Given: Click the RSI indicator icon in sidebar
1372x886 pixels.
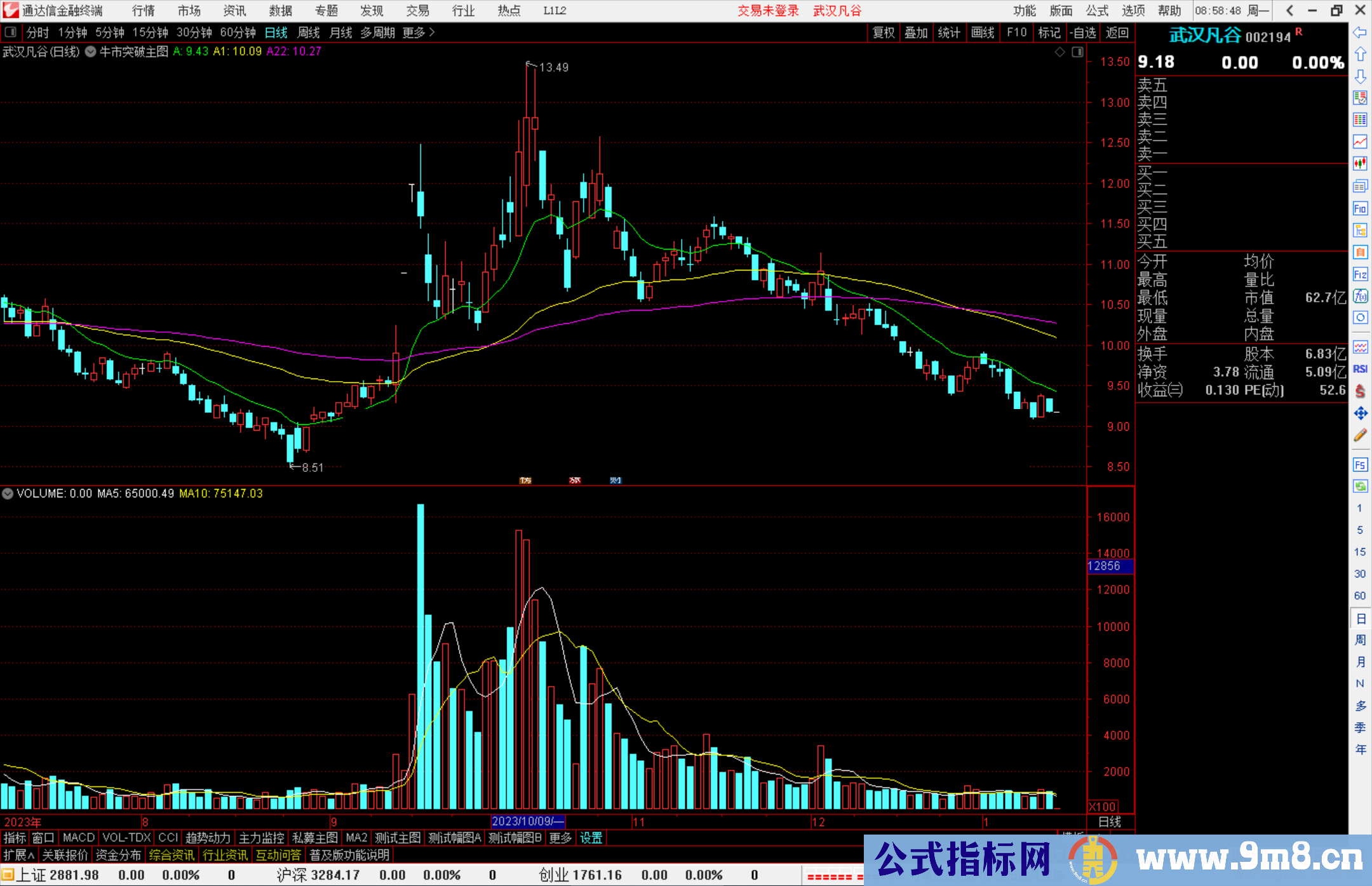Looking at the screenshot, I should click(x=1360, y=369).
